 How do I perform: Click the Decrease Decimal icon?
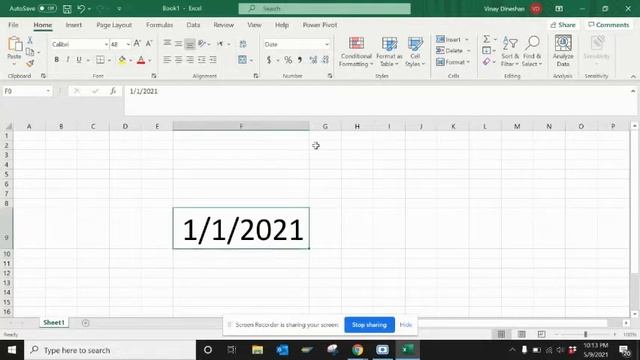pyautogui.click(x=325, y=60)
